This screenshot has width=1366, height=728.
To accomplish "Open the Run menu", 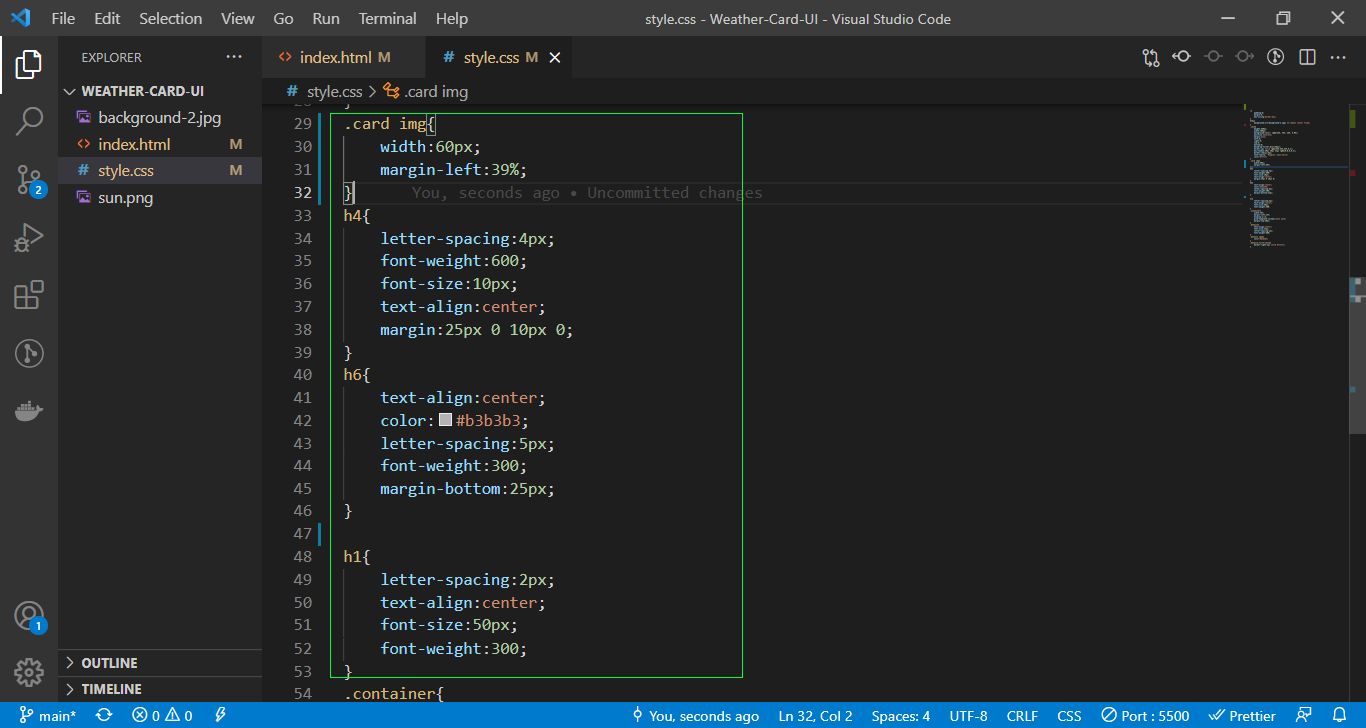I will [x=326, y=18].
